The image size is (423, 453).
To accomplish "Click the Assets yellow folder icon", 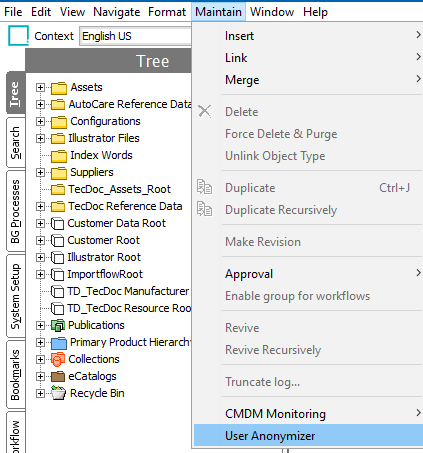I will (59, 88).
